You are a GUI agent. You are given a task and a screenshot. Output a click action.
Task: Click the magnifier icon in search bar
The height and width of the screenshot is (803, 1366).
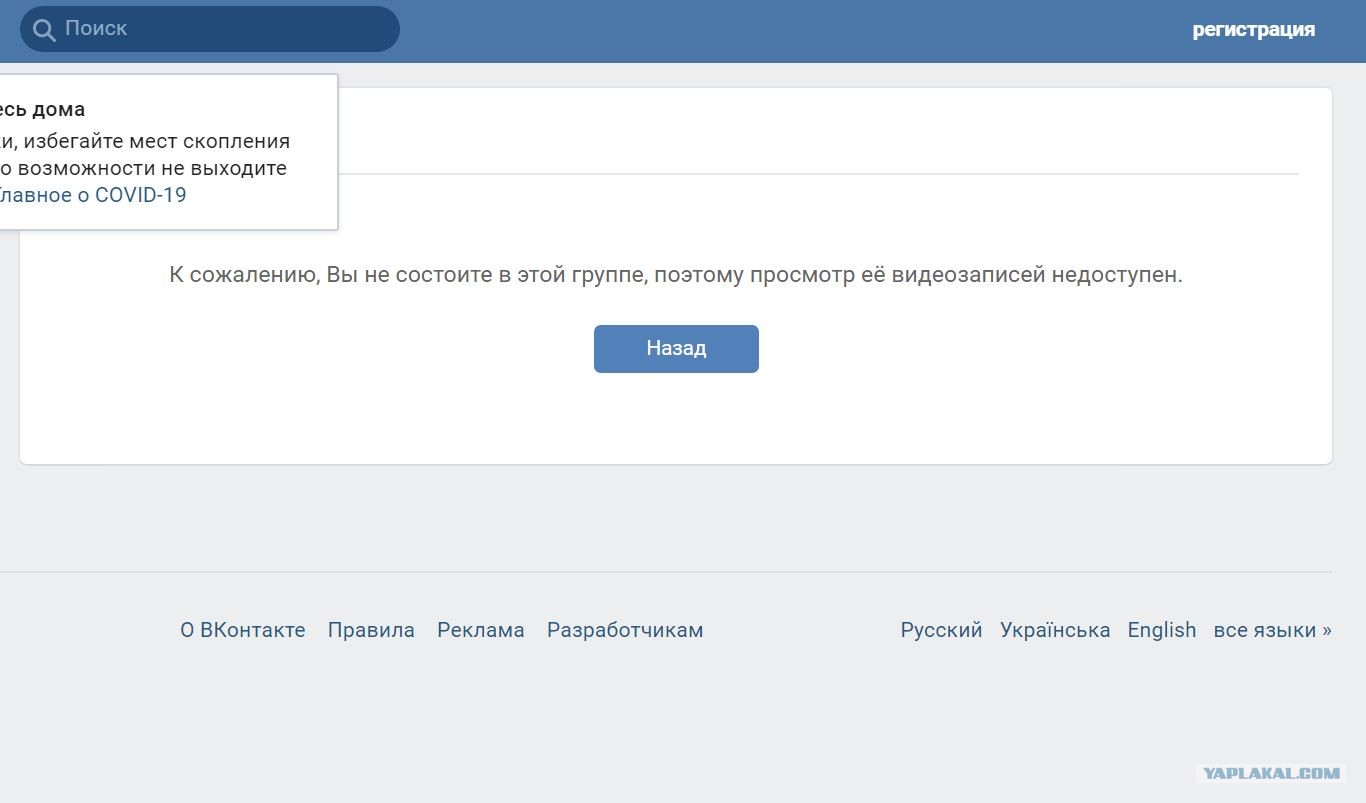click(44, 30)
